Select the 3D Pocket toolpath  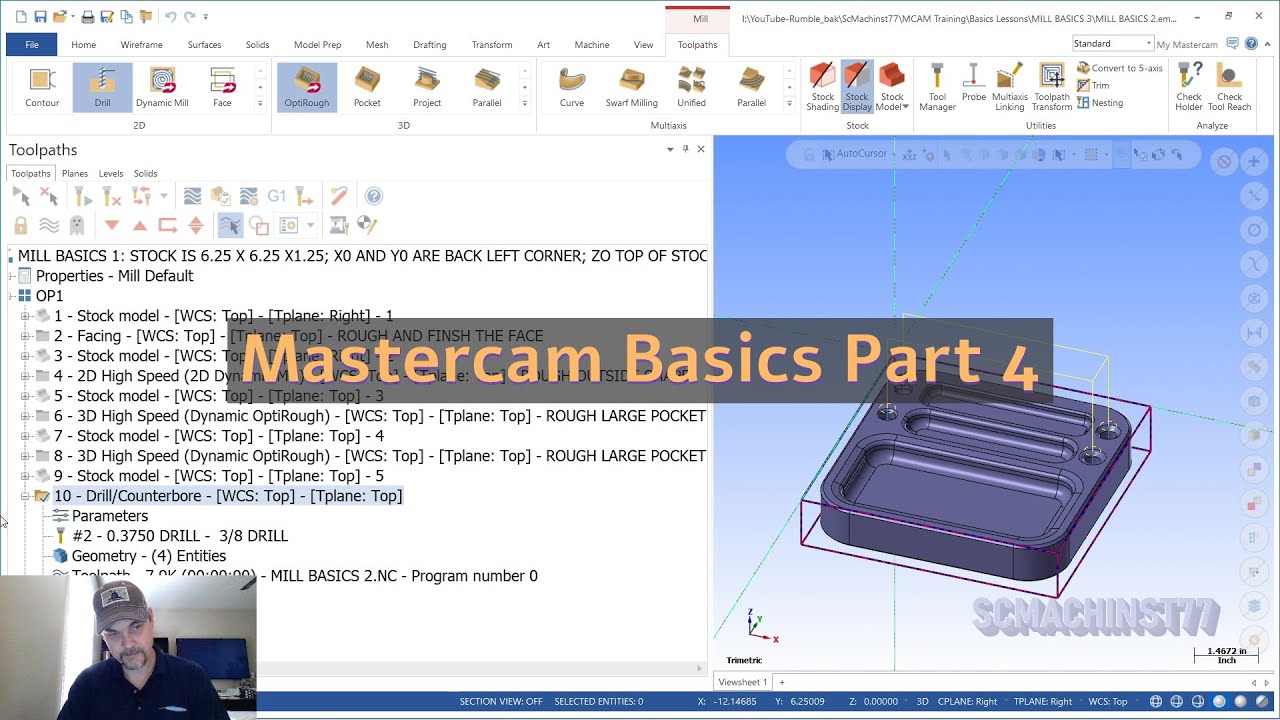click(367, 87)
